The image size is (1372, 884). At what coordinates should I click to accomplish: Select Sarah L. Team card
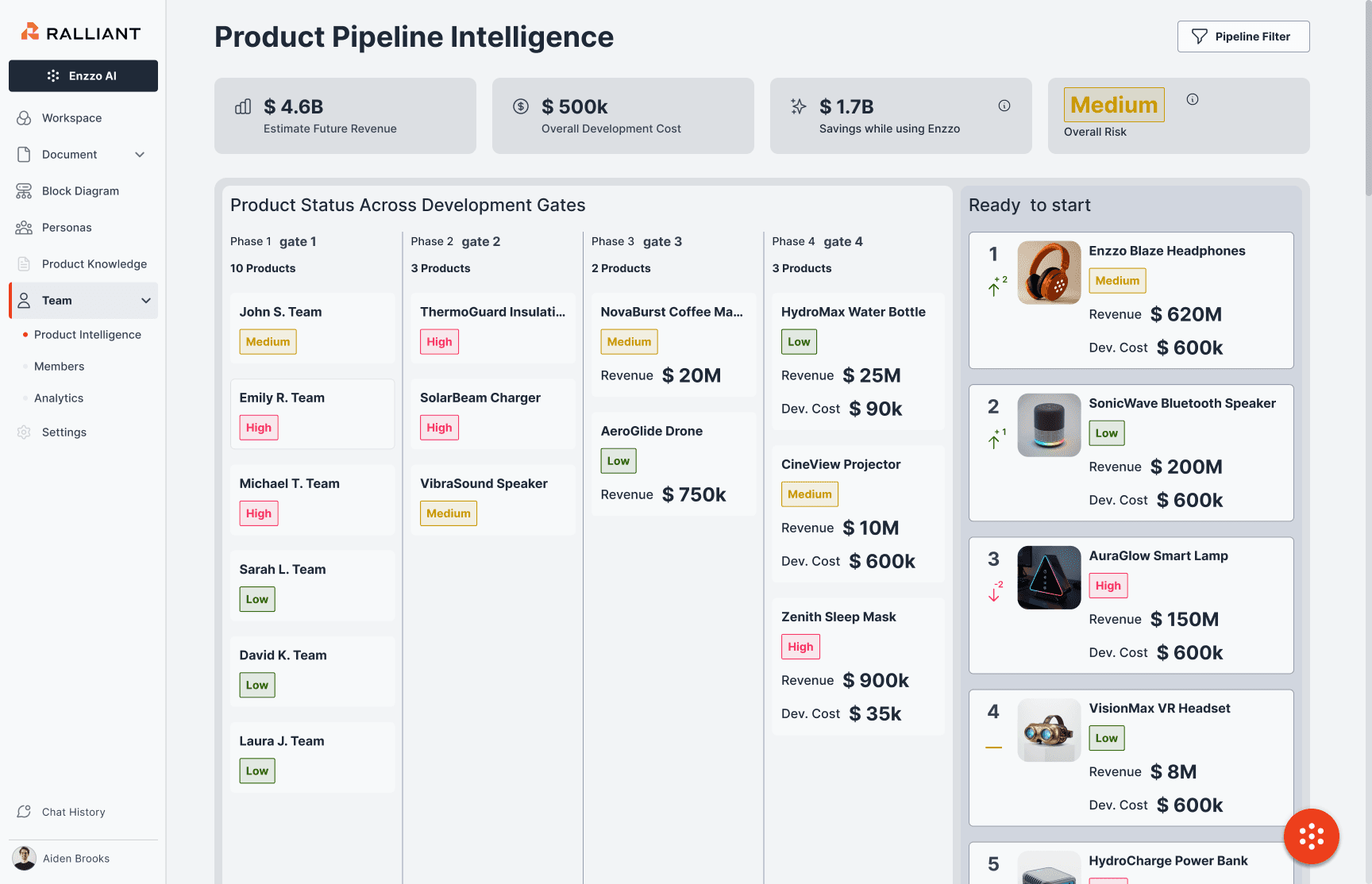pyautogui.click(x=313, y=586)
